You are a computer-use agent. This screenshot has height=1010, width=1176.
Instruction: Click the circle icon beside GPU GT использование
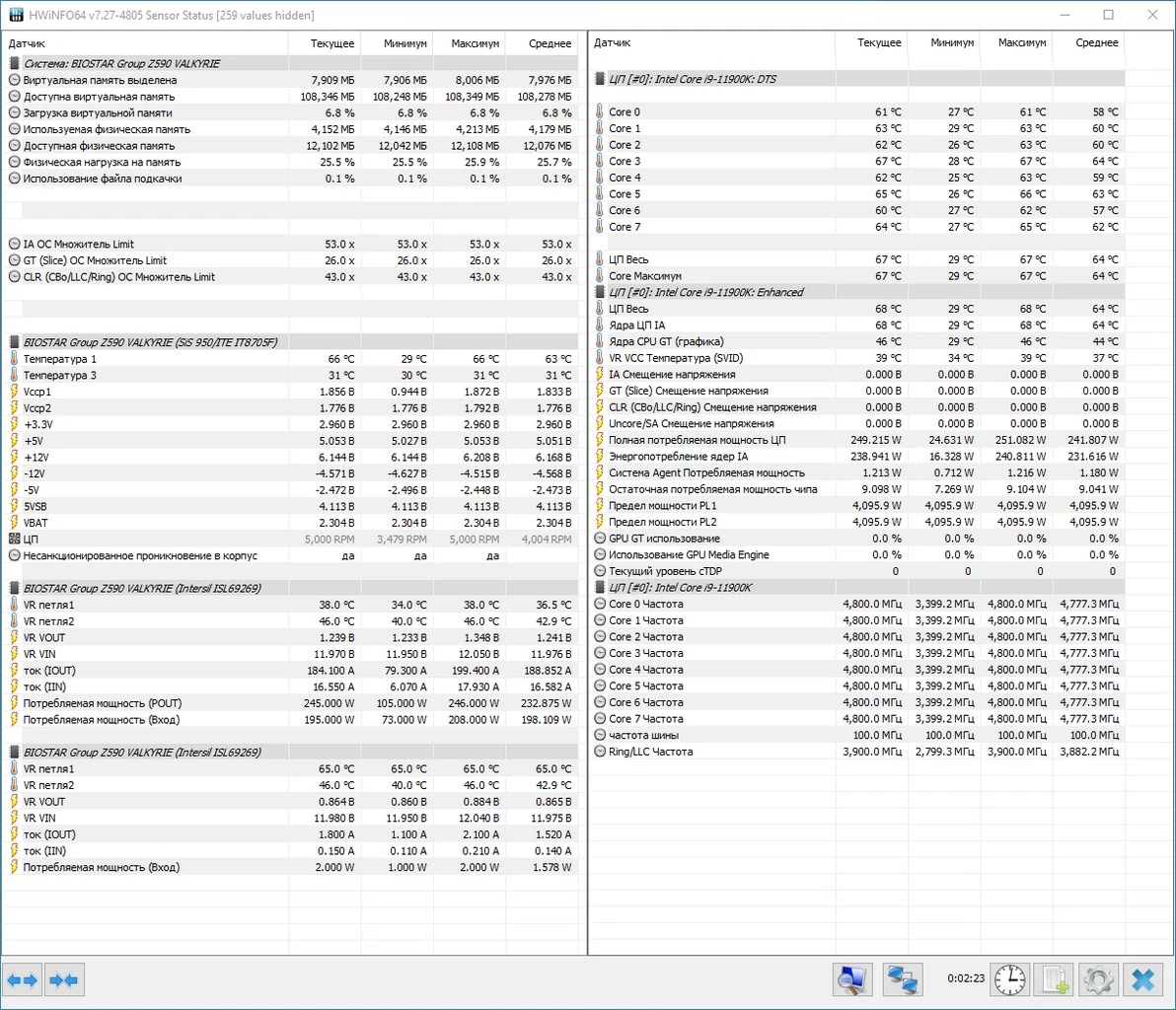(600, 539)
